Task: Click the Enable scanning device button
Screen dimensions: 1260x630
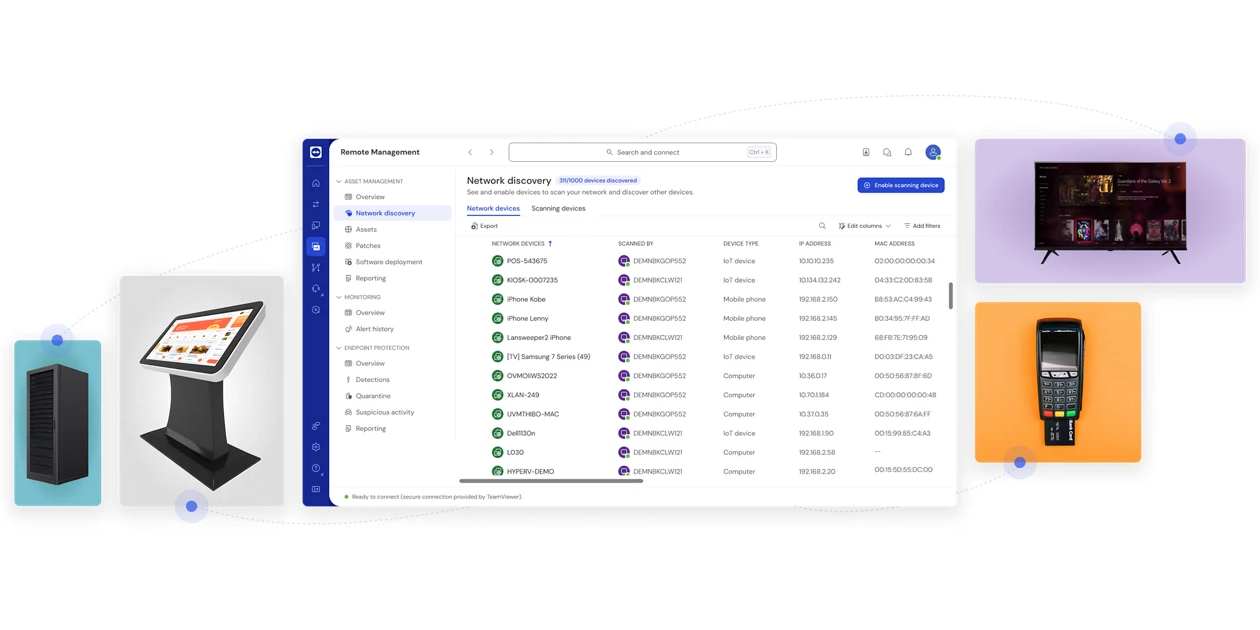Action: 901,185
